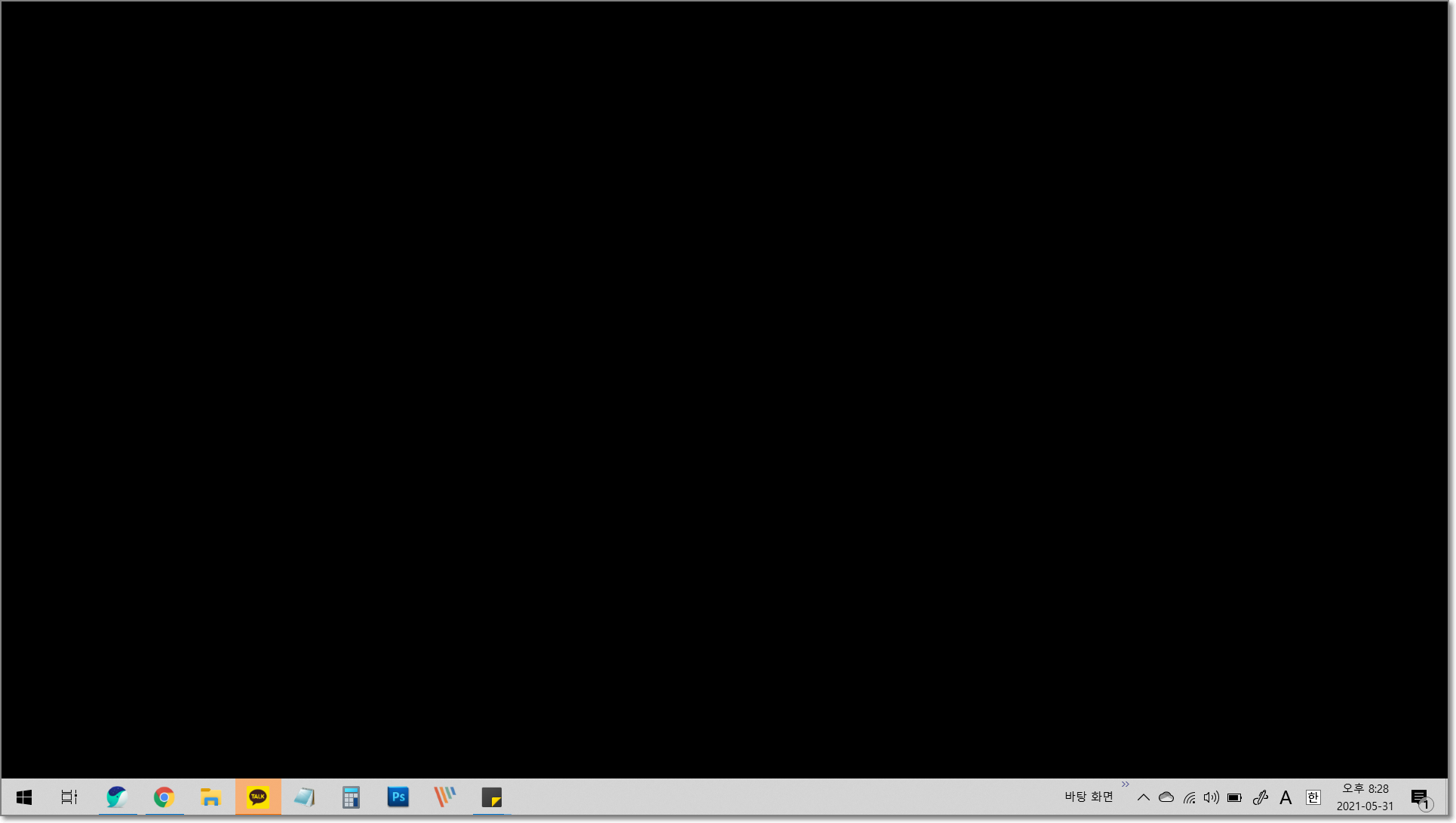The image size is (1456, 823).
Task: Launch the Calculator app
Action: pyautogui.click(x=351, y=797)
